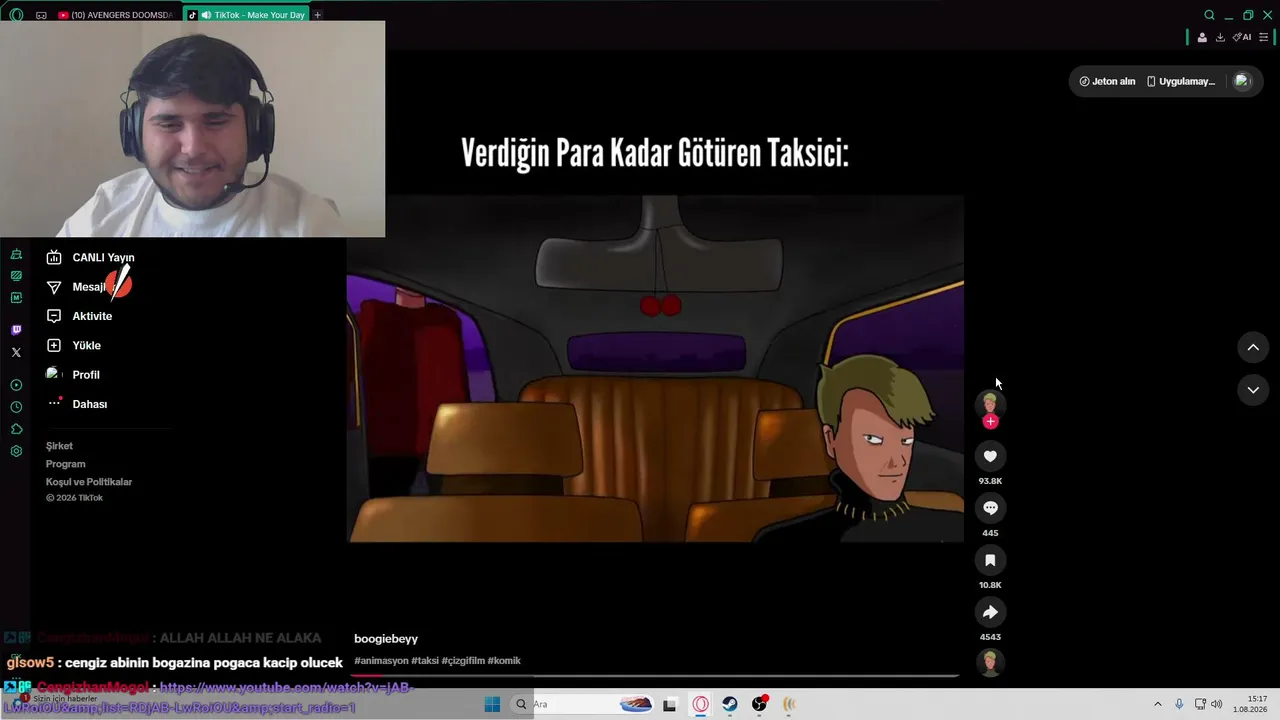Click the Windows taskbar search box
The height and width of the screenshot is (720, 1280).
pos(583,704)
